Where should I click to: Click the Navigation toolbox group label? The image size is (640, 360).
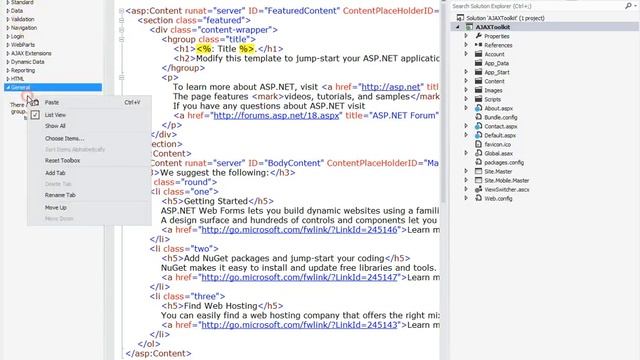point(24,28)
